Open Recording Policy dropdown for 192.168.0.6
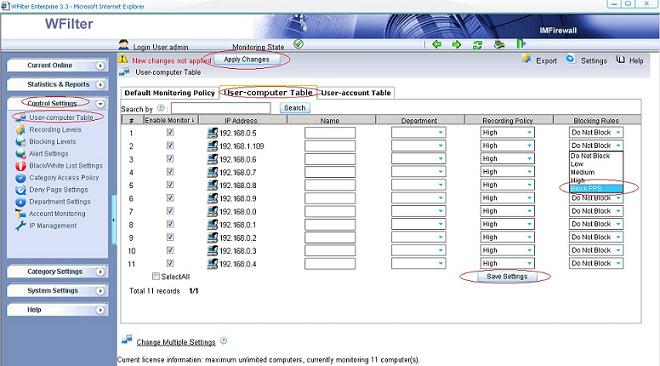The height and width of the screenshot is (366, 660). pos(507,159)
